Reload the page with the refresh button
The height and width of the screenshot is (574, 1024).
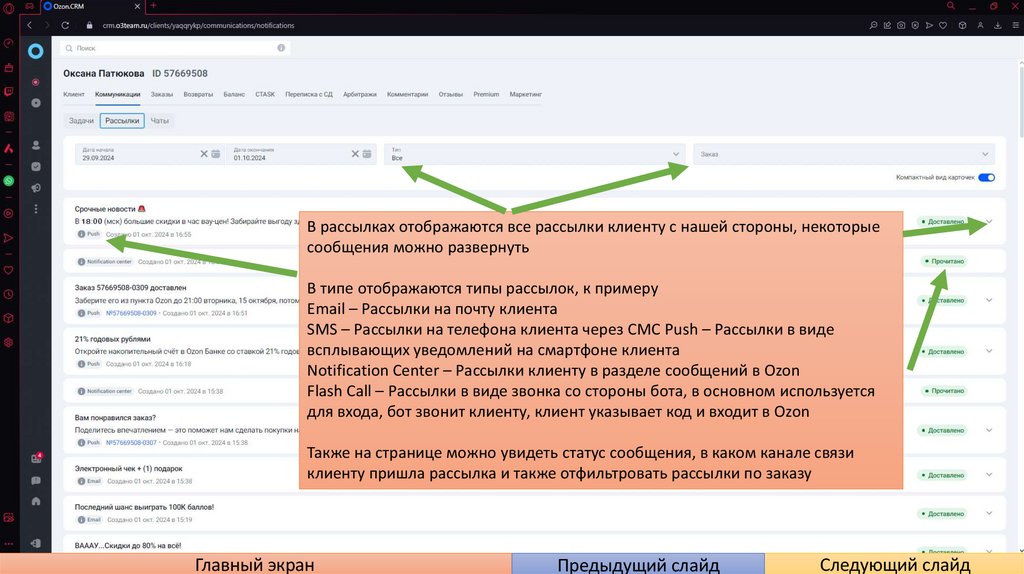(65, 25)
